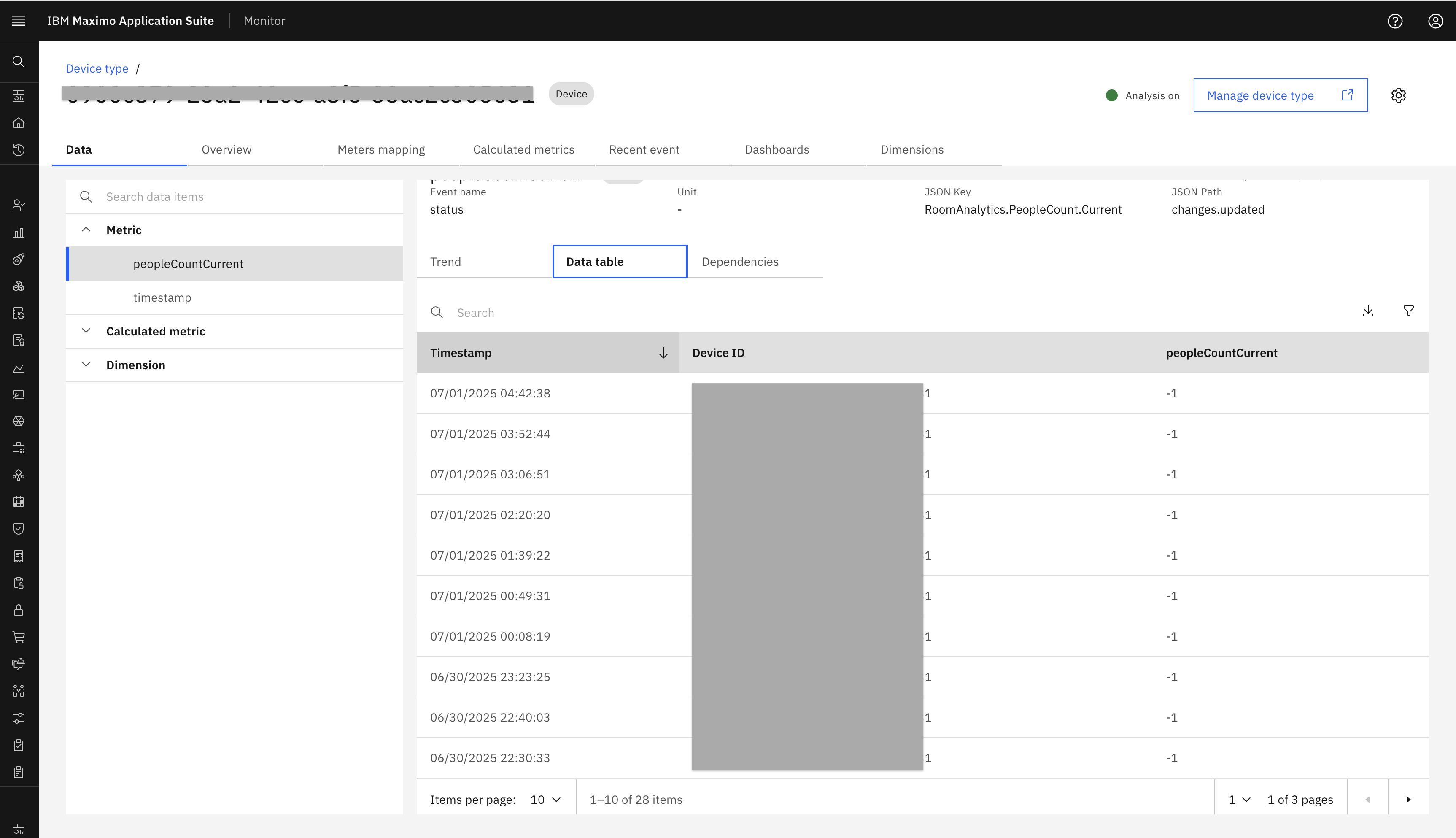Click the user with checkmark sidebar icon
This screenshot has width=1456, height=838.
19,205
